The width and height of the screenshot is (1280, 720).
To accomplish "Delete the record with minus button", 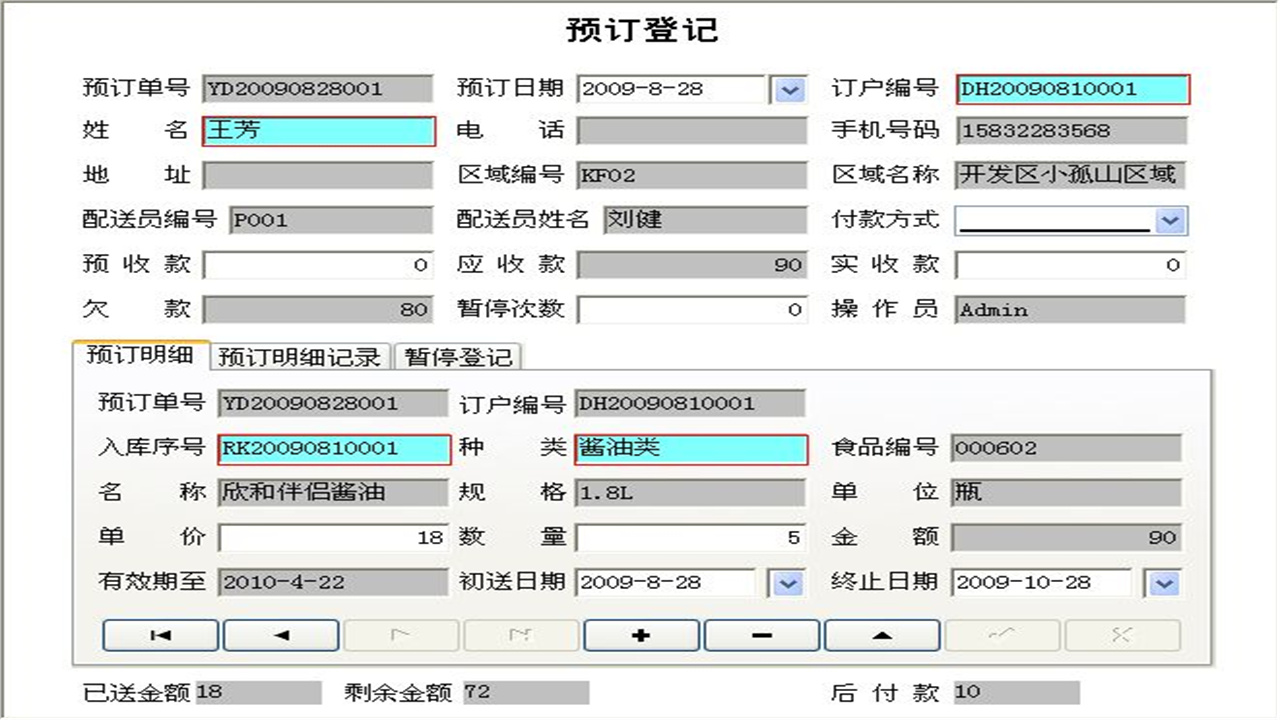I will point(762,635).
